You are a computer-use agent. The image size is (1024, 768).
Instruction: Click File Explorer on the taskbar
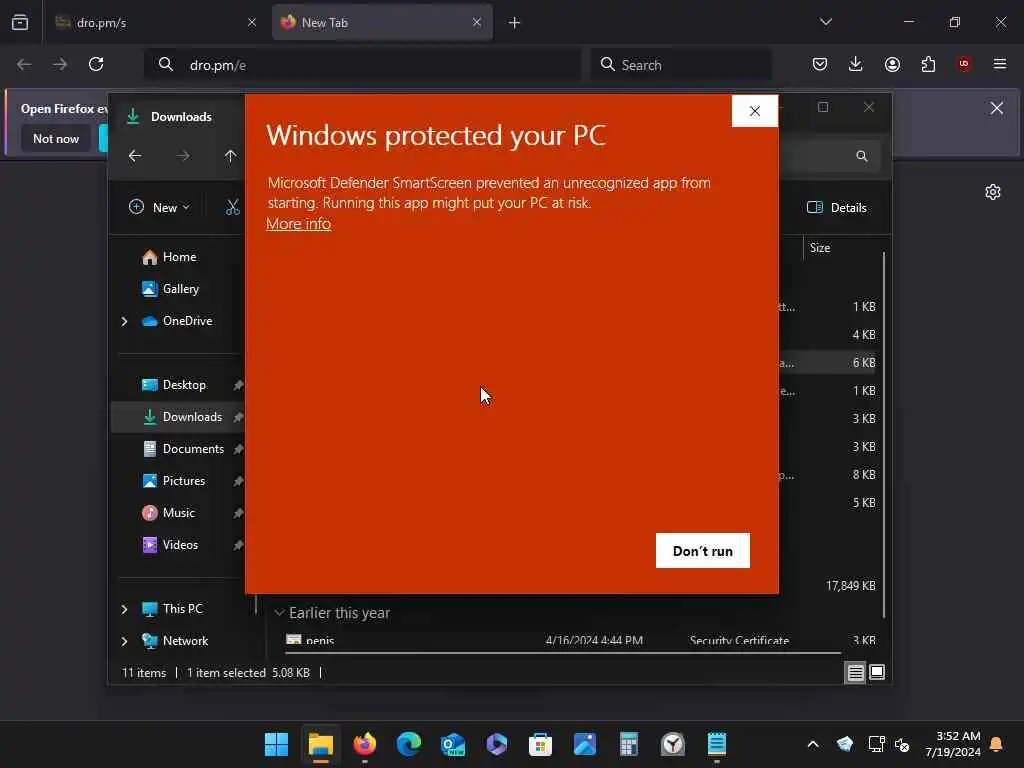[321, 744]
